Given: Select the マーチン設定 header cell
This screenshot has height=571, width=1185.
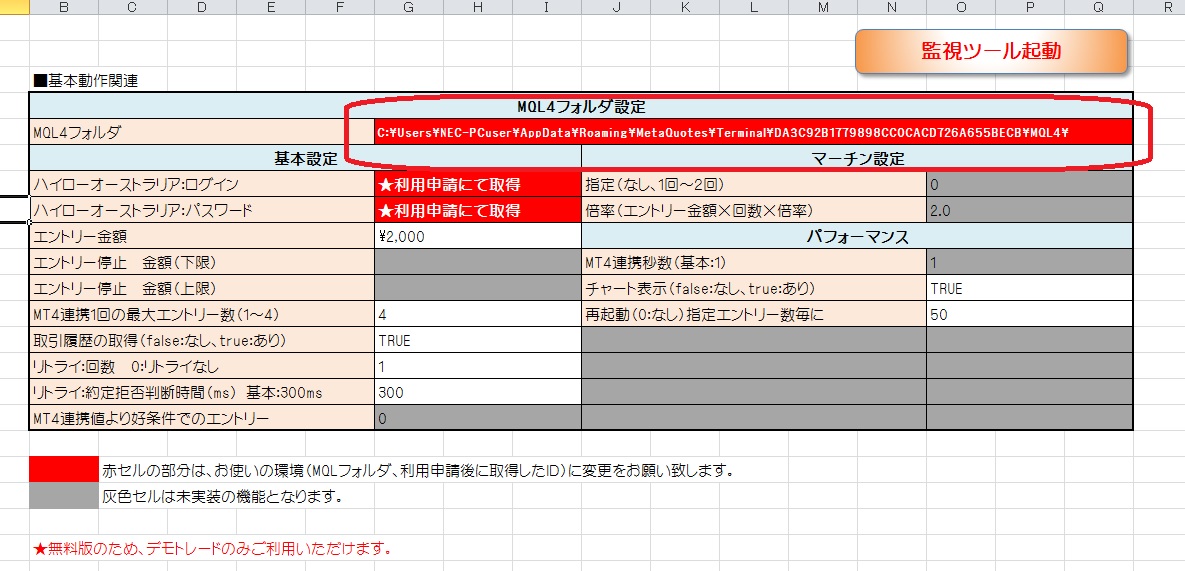Looking at the screenshot, I should 857,159.
